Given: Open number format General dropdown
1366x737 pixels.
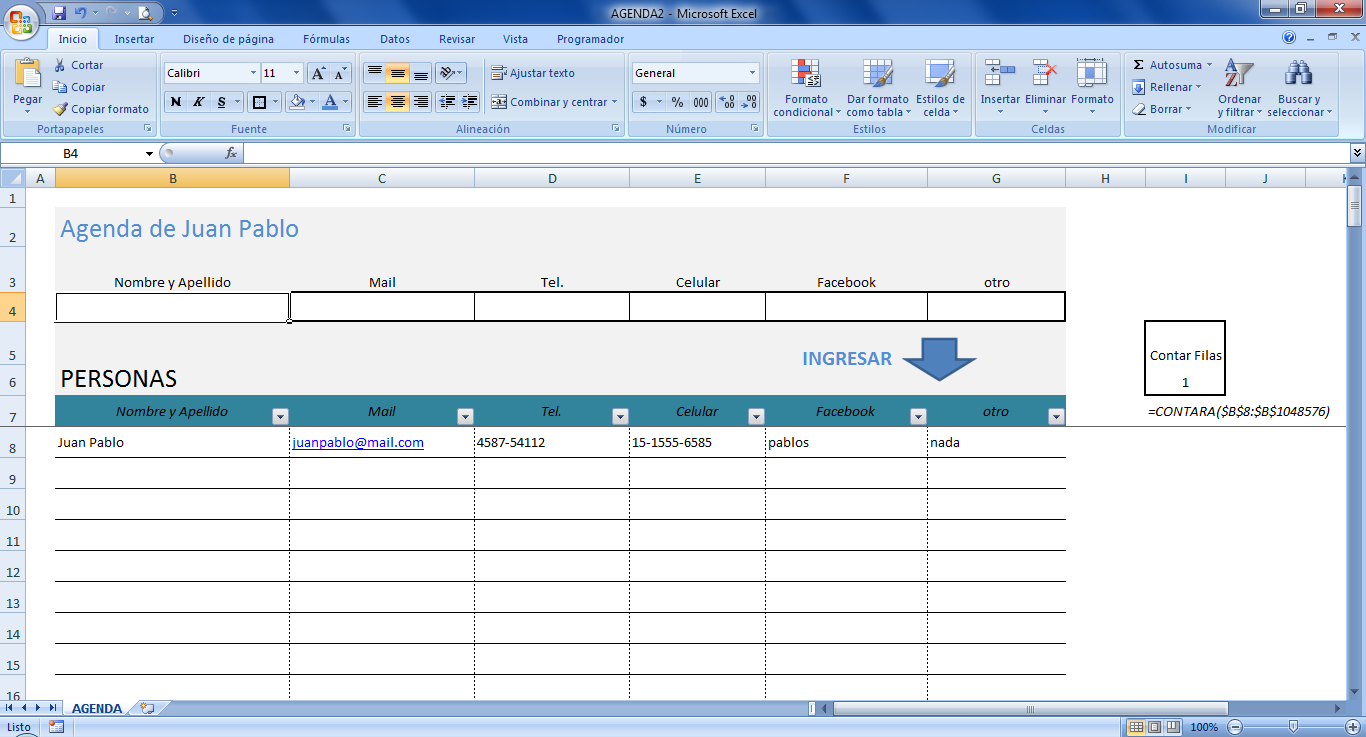Looking at the screenshot, I should (752, 73).
